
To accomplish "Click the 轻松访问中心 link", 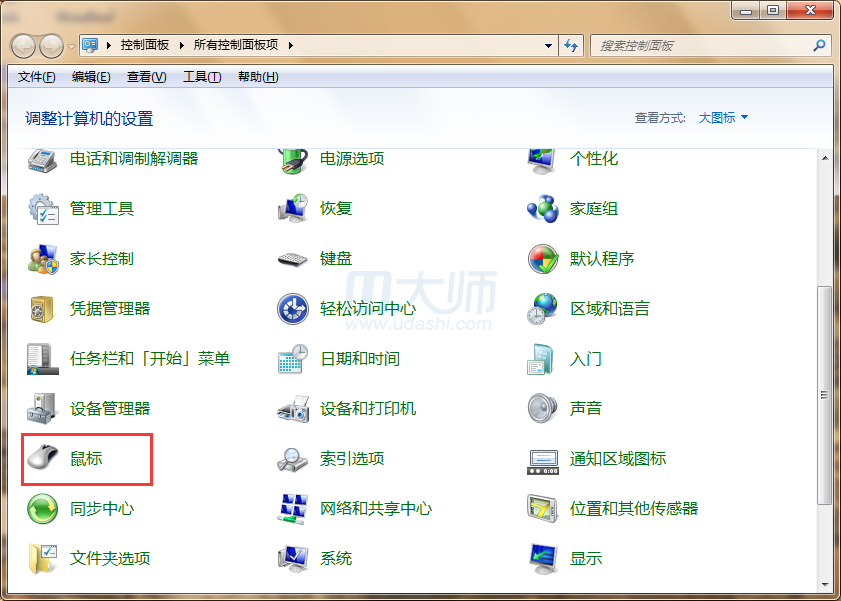I will [367, 308].
